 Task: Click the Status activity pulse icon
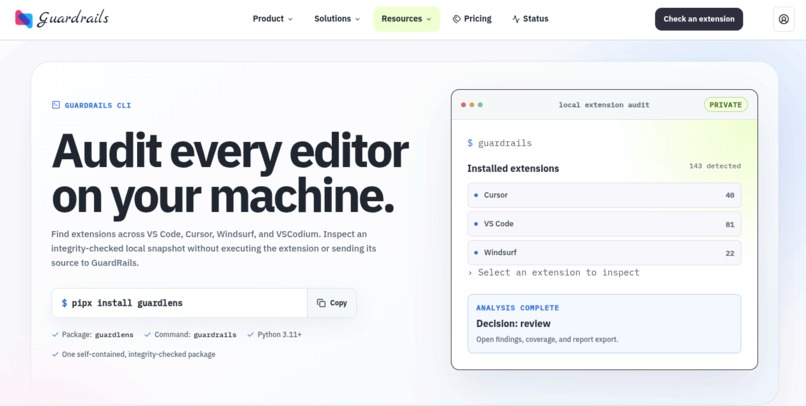516,19
